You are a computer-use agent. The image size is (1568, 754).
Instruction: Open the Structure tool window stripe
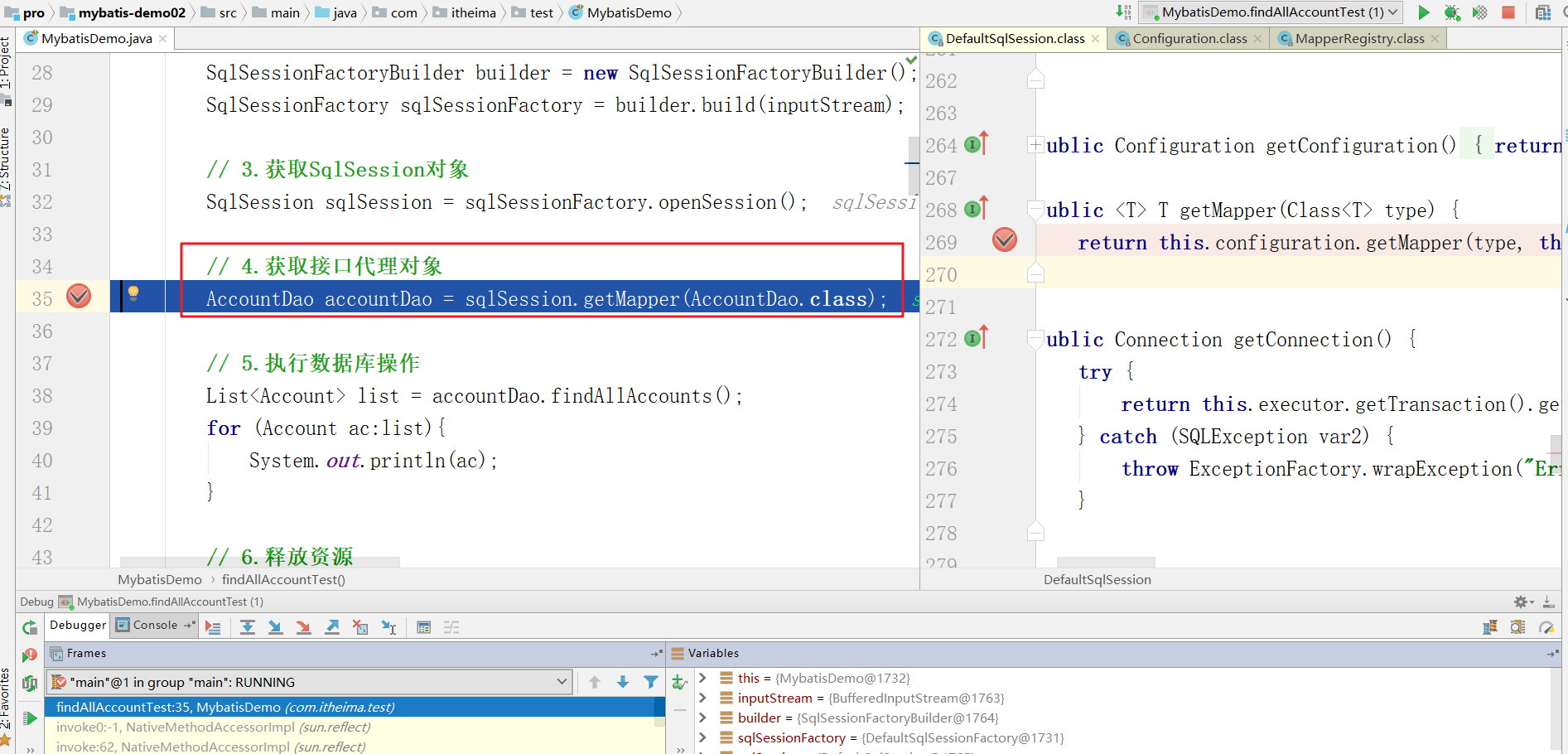(x=7, y=167)
